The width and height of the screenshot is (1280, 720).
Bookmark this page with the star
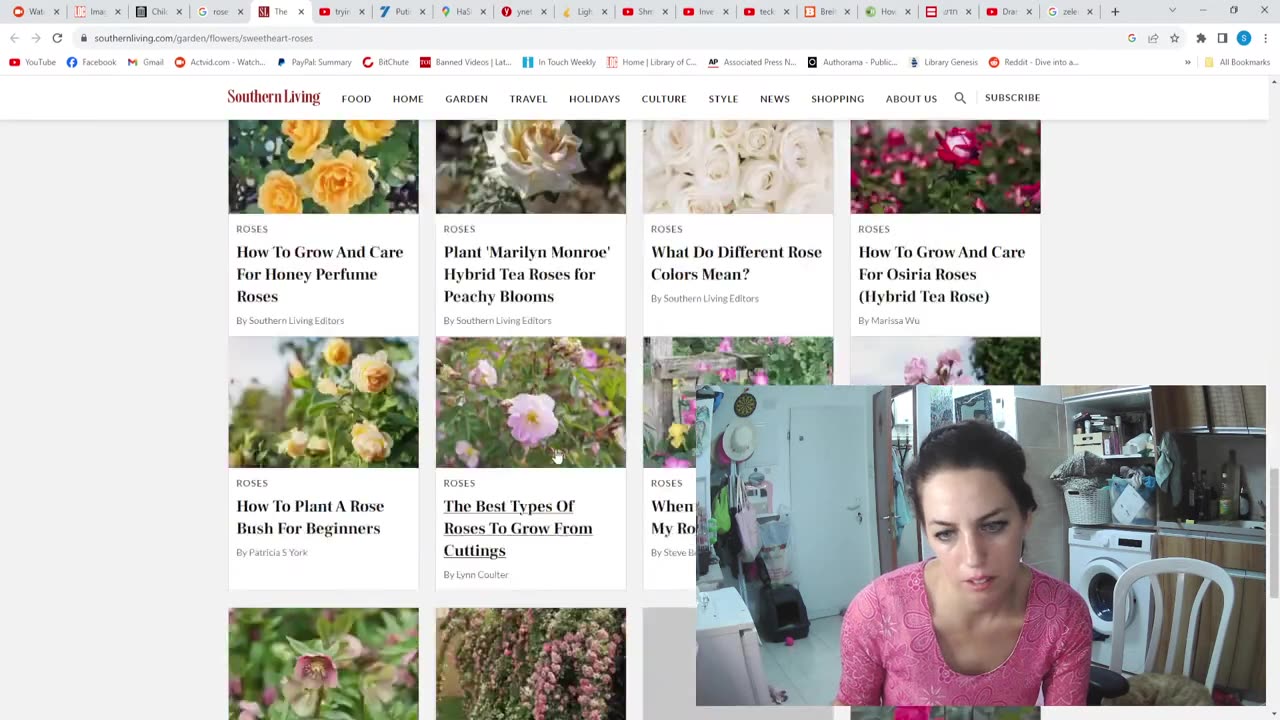pos(1174,38)
